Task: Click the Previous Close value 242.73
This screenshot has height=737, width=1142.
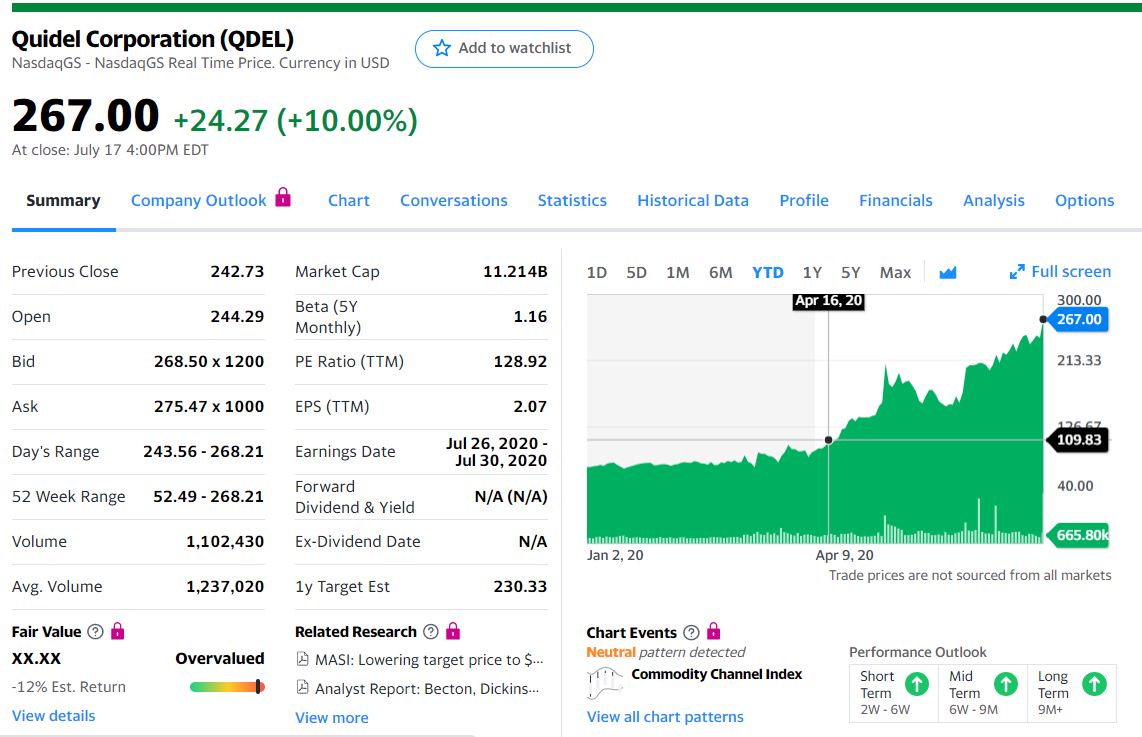Action: [237, 272]
